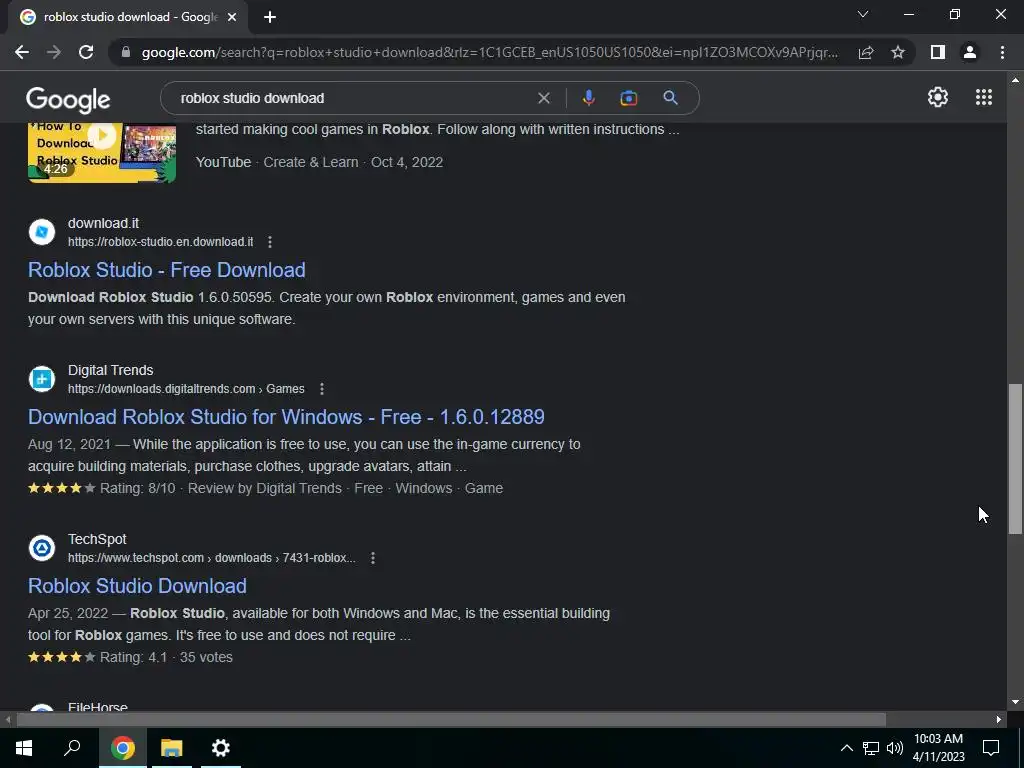1024x768 pixels.
Task: Click the download.it URL text
Action: coord(161,242)
